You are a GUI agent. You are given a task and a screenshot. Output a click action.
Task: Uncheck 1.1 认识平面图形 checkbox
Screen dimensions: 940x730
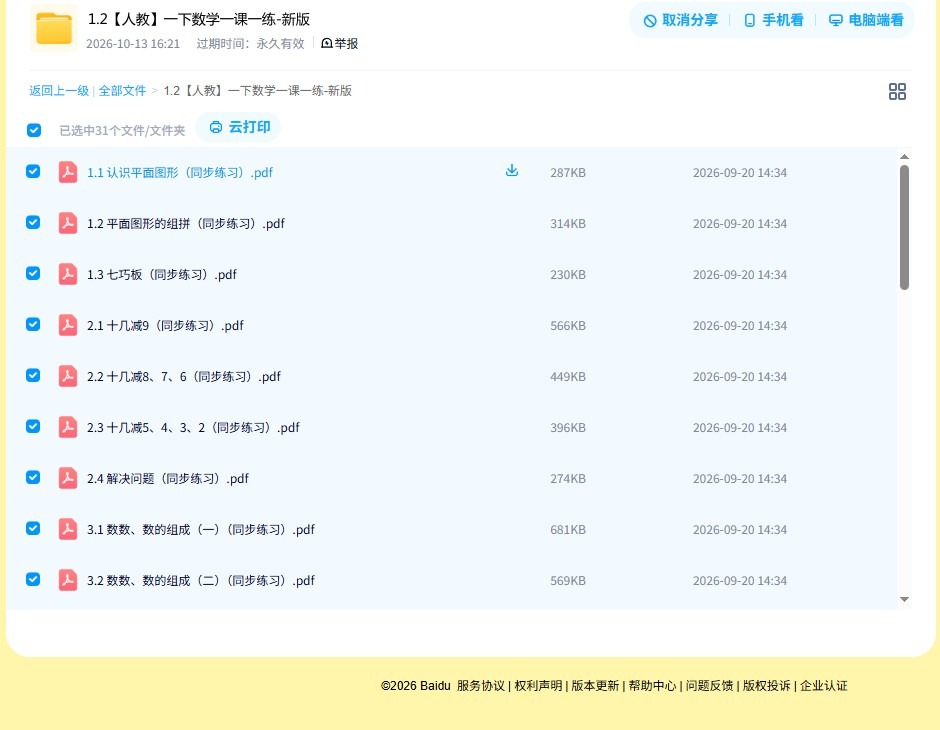[x=33, y=171]
